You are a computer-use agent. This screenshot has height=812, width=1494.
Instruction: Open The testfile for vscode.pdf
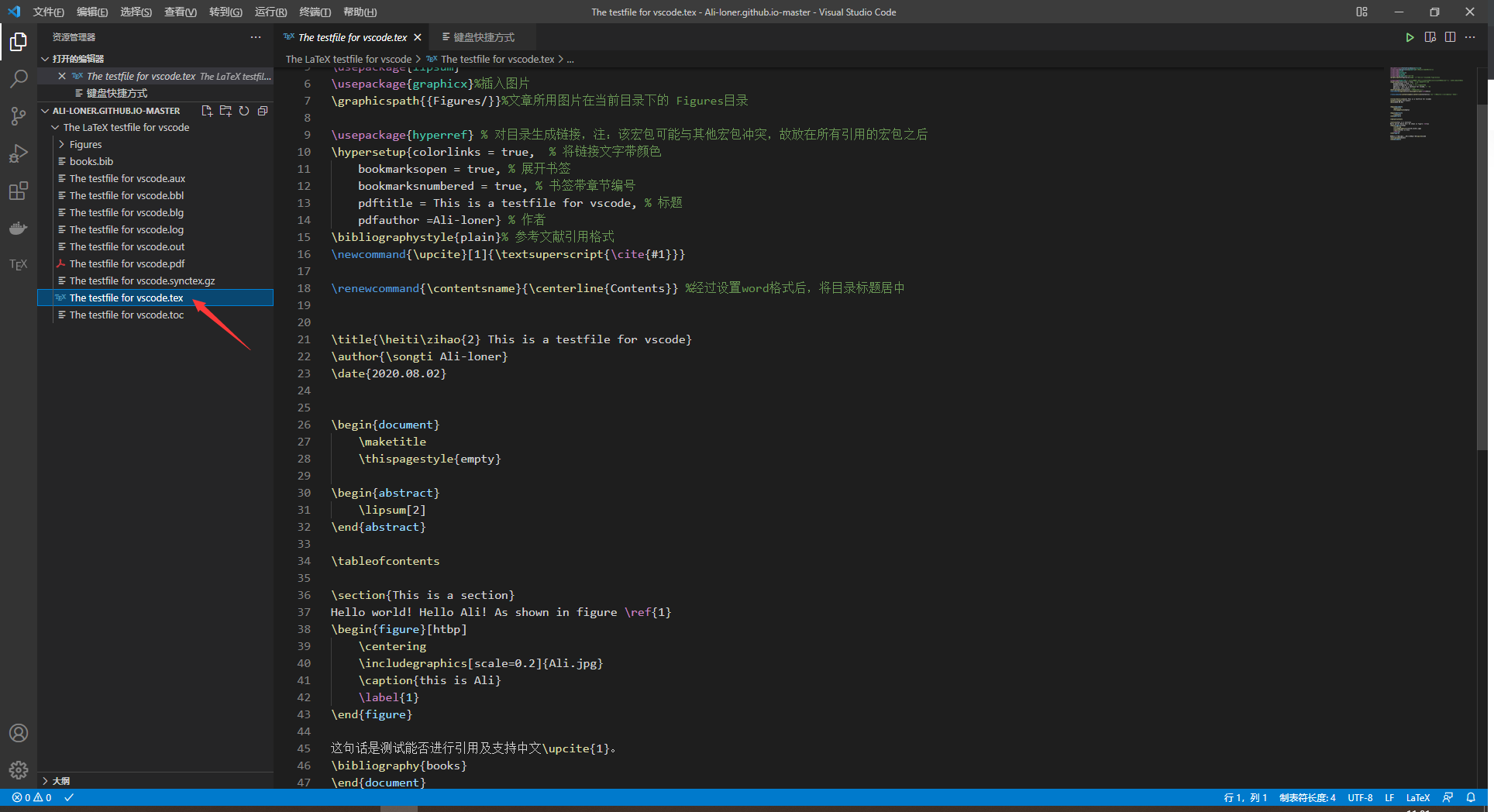point(155,263)
